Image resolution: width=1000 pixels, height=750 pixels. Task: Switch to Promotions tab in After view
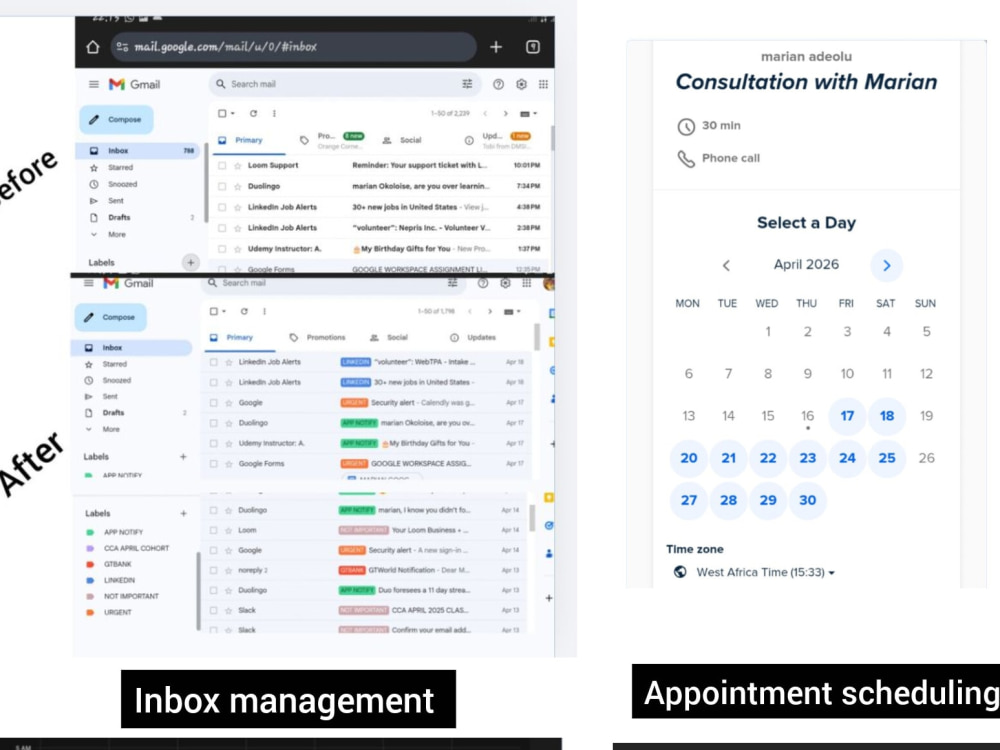pyautogui.click(x=319, y=337)
